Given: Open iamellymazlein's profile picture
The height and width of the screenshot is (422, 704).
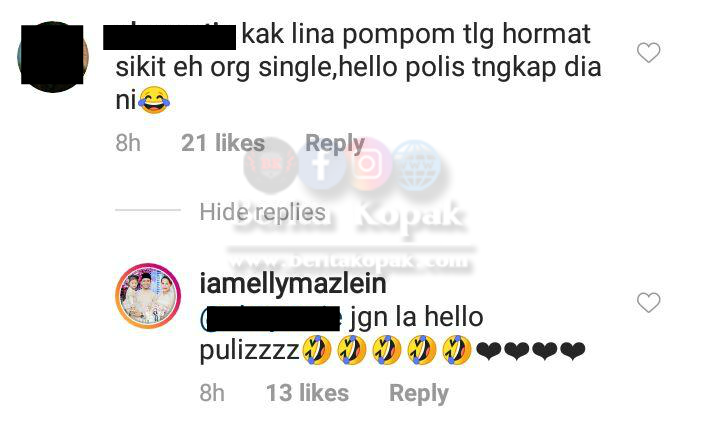Looking at the screenshot, I should click(x=148, y=296).
